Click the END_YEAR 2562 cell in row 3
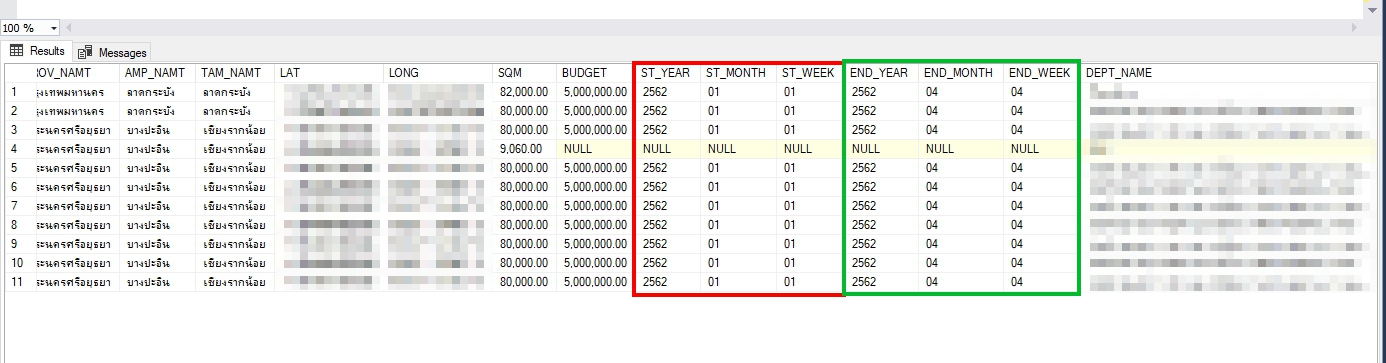 pyautogui.click(x=882, y=130)
